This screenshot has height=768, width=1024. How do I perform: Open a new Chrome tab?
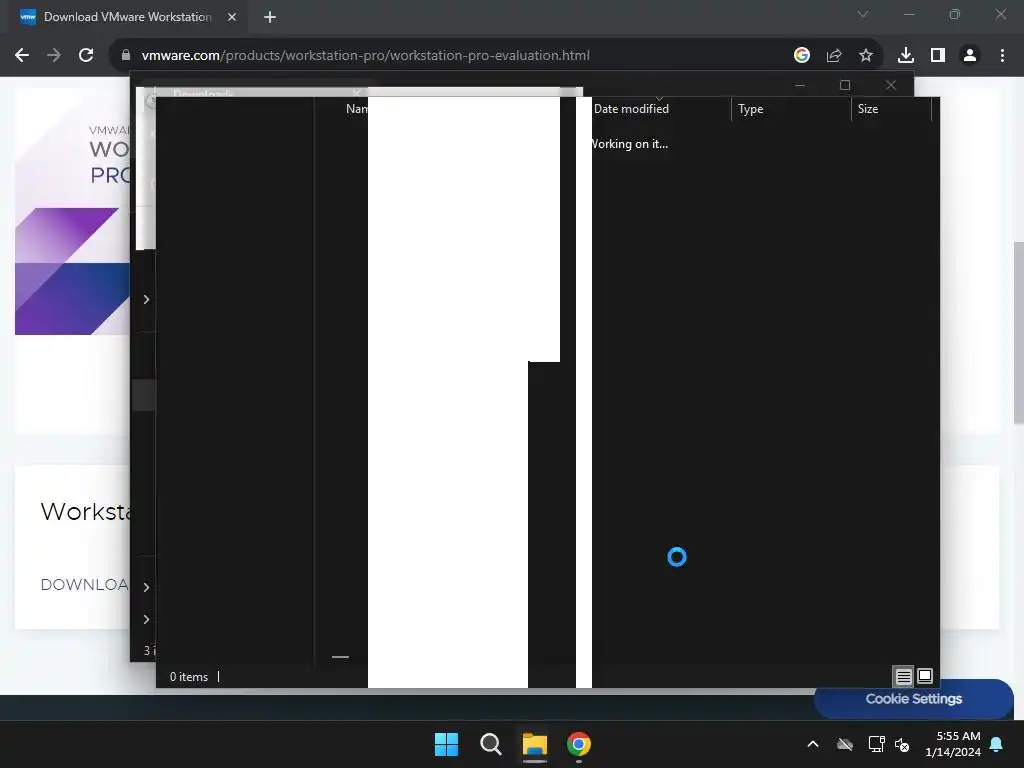[270, 17]
